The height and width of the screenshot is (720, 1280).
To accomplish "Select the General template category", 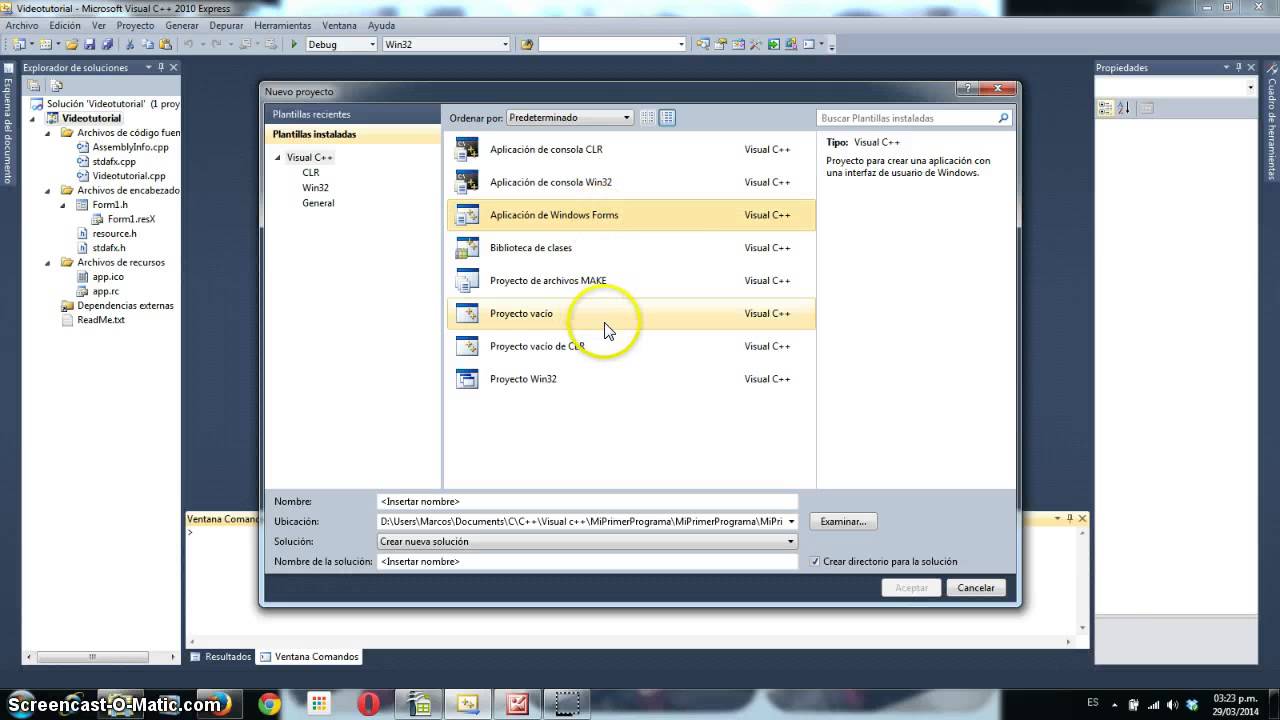I will coord(318,203).
